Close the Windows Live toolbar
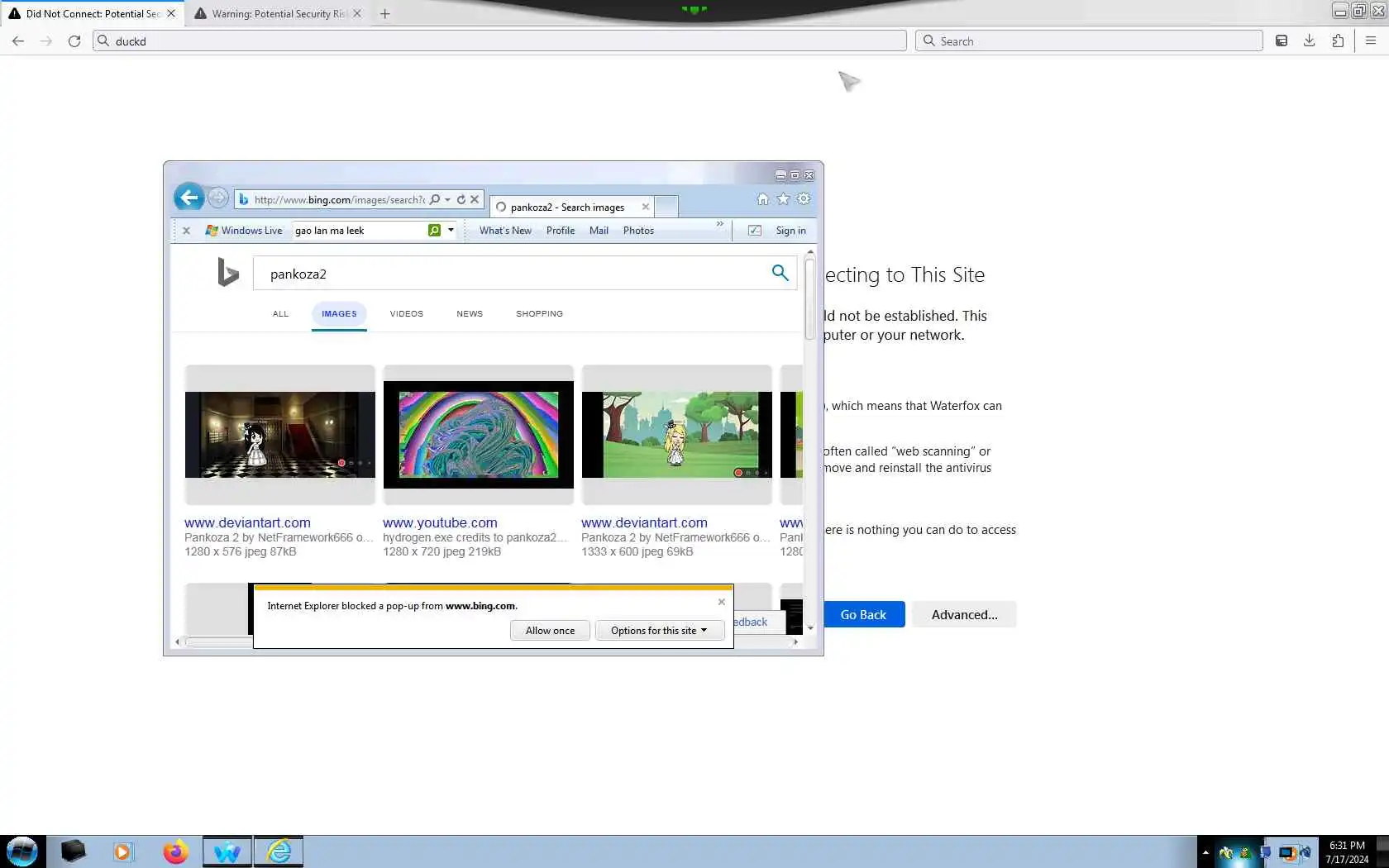The width and height of the screenshot is (1389, 868). (187, 231)
